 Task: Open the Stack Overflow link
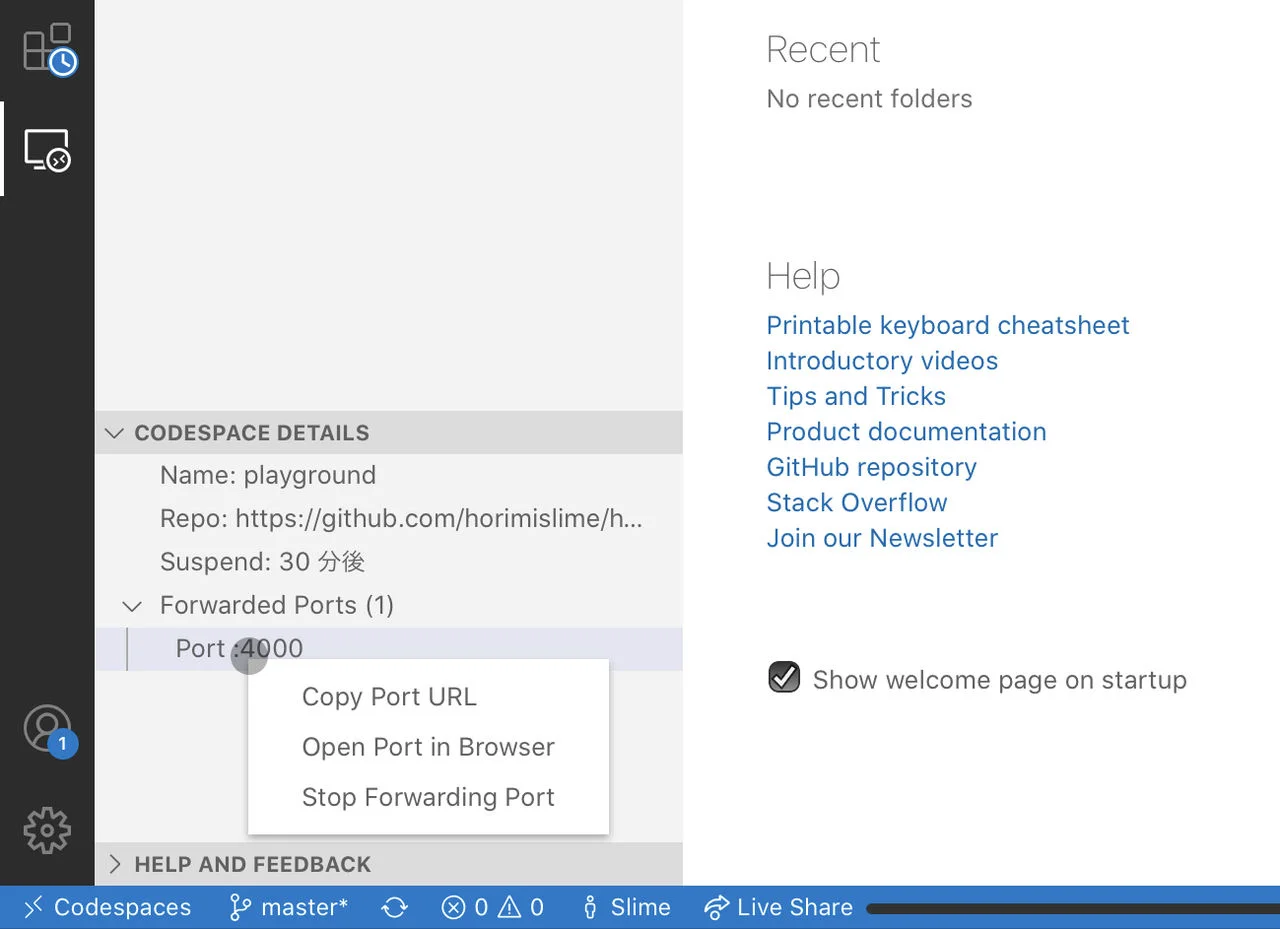[x=857, y=503]
